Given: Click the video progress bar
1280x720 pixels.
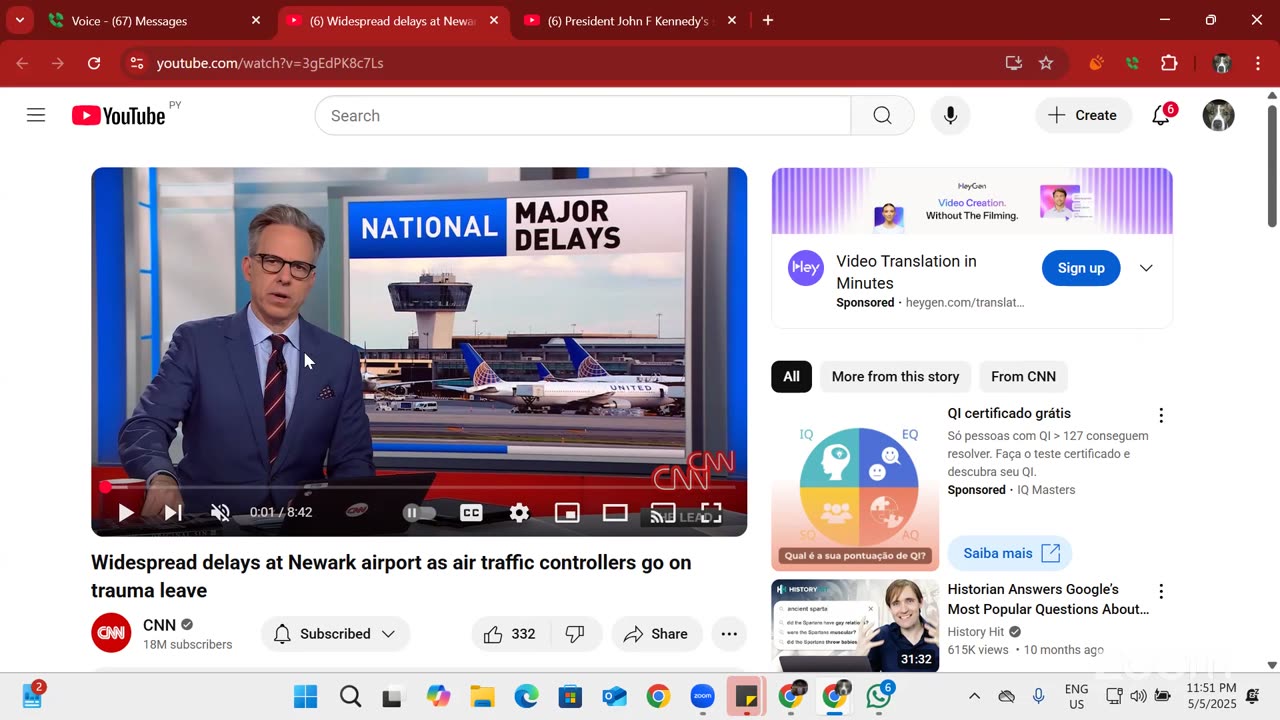Looking at the screenshot, I should [x=419, y=488].
